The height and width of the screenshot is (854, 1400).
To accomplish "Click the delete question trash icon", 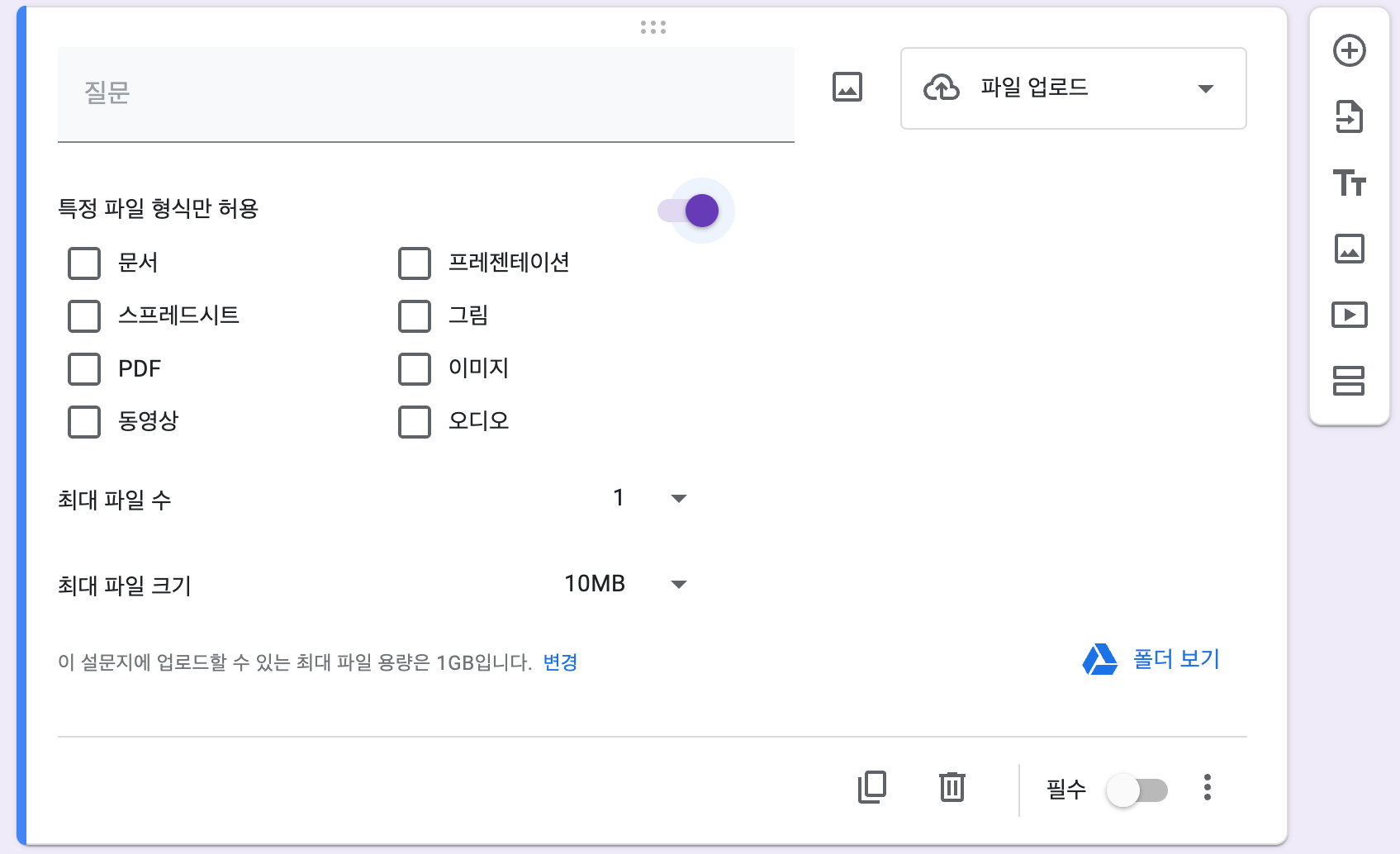I will click(952, 787).
